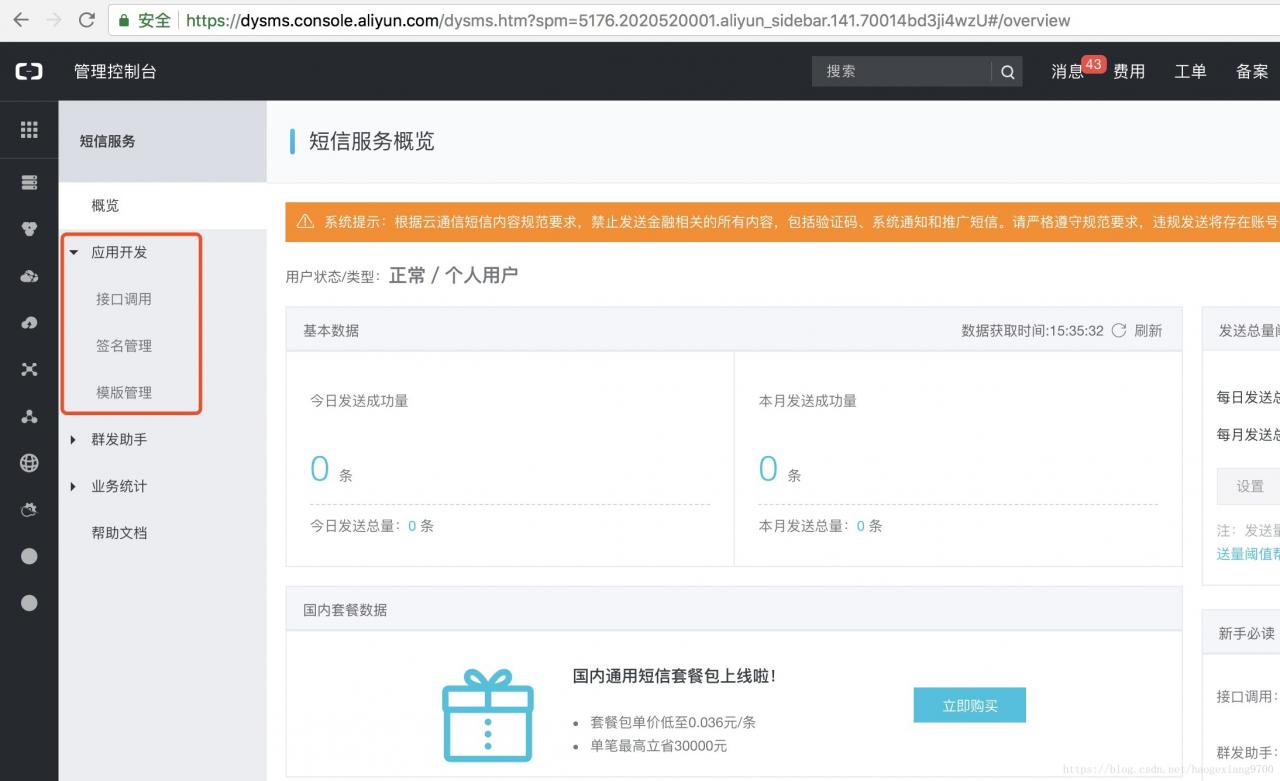Open 签名管理 signature management
This screenshot has height=781, width=1280.
click(124, 346)
